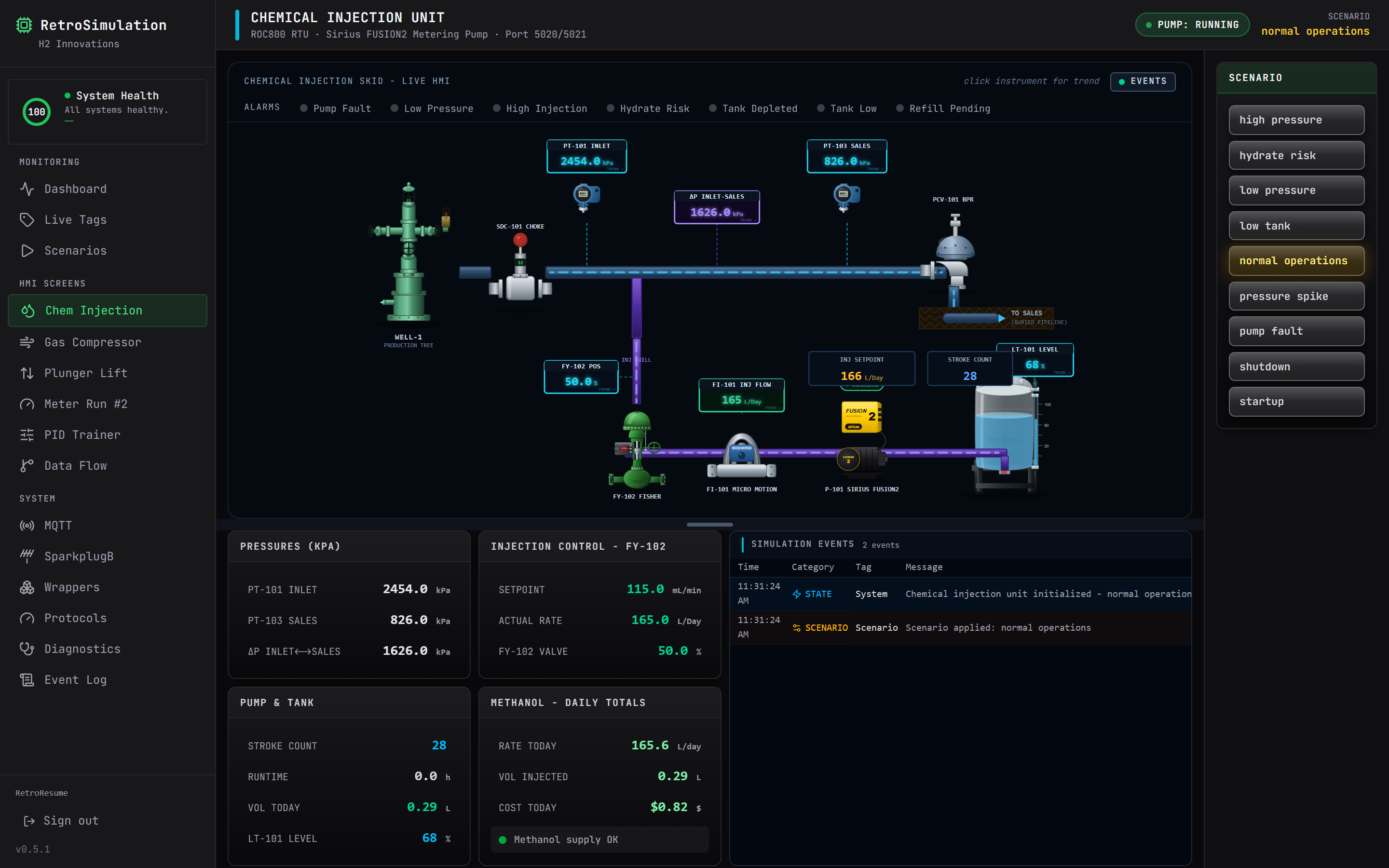Open the Data Flow screen
Viewport: 1389px width, 868px height.
pyautogui.click(x=108, y=465)
